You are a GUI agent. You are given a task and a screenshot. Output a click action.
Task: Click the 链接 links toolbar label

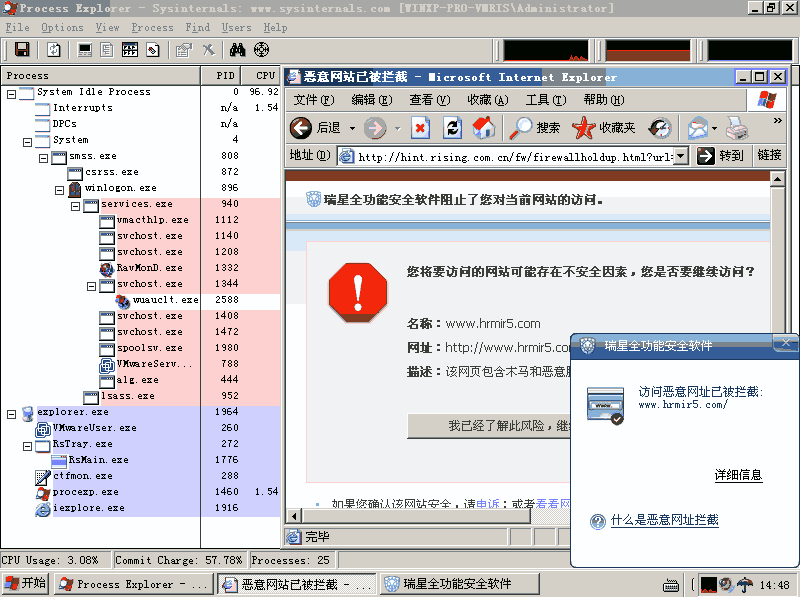pos(769,155)
